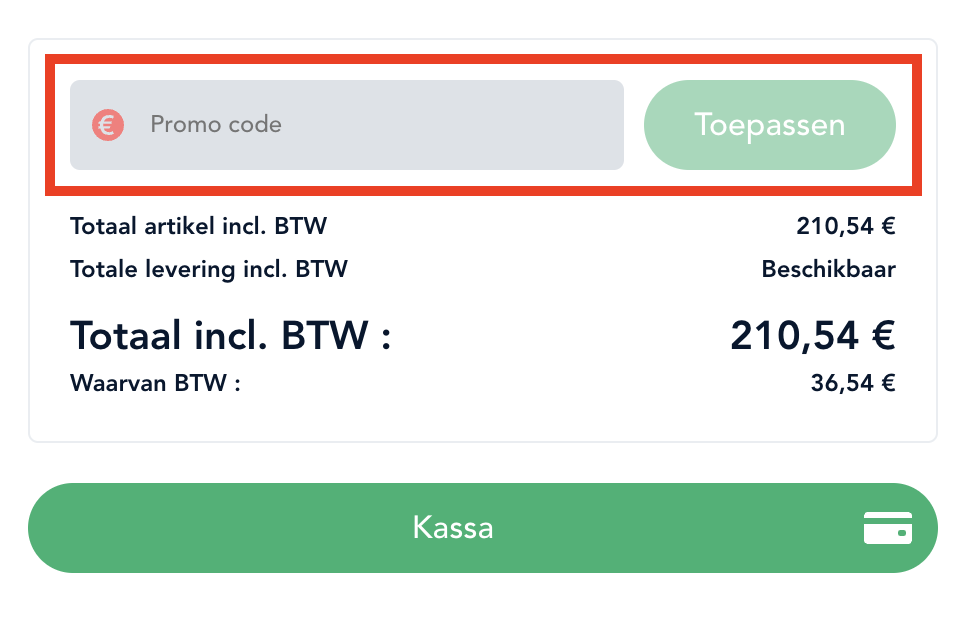Select the 'Waarvan BTW :' label
Viewport: 976px width, 628px height.
pos(155,383)
